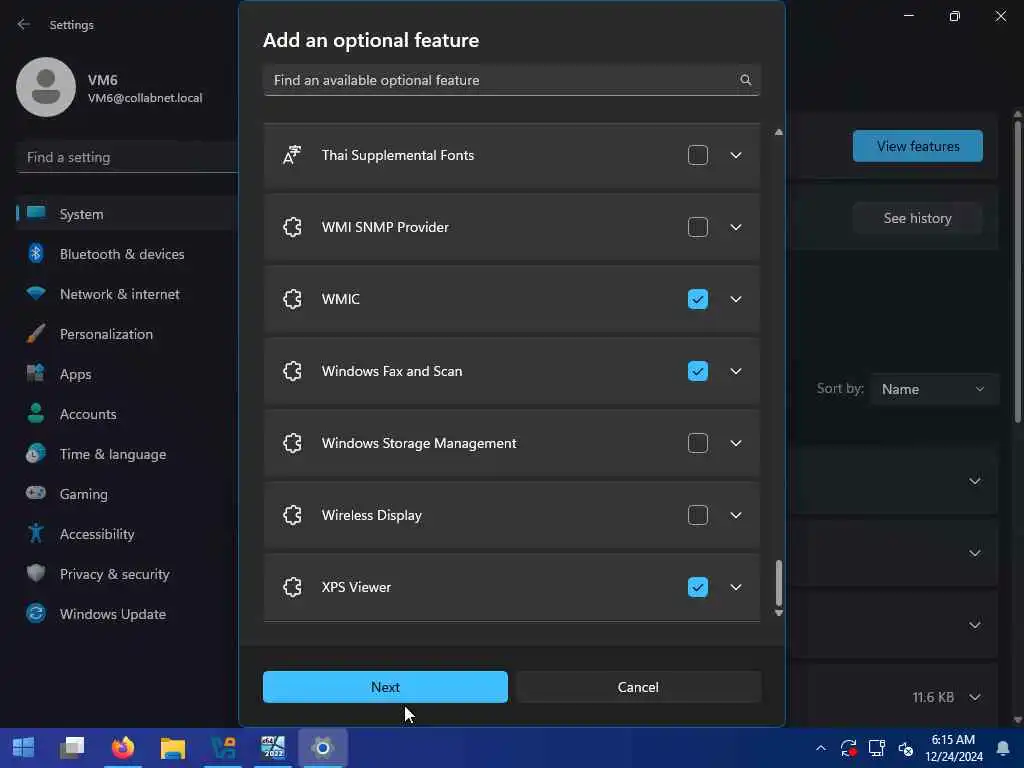Open Windows Update settings

click(x=127, y=614)
